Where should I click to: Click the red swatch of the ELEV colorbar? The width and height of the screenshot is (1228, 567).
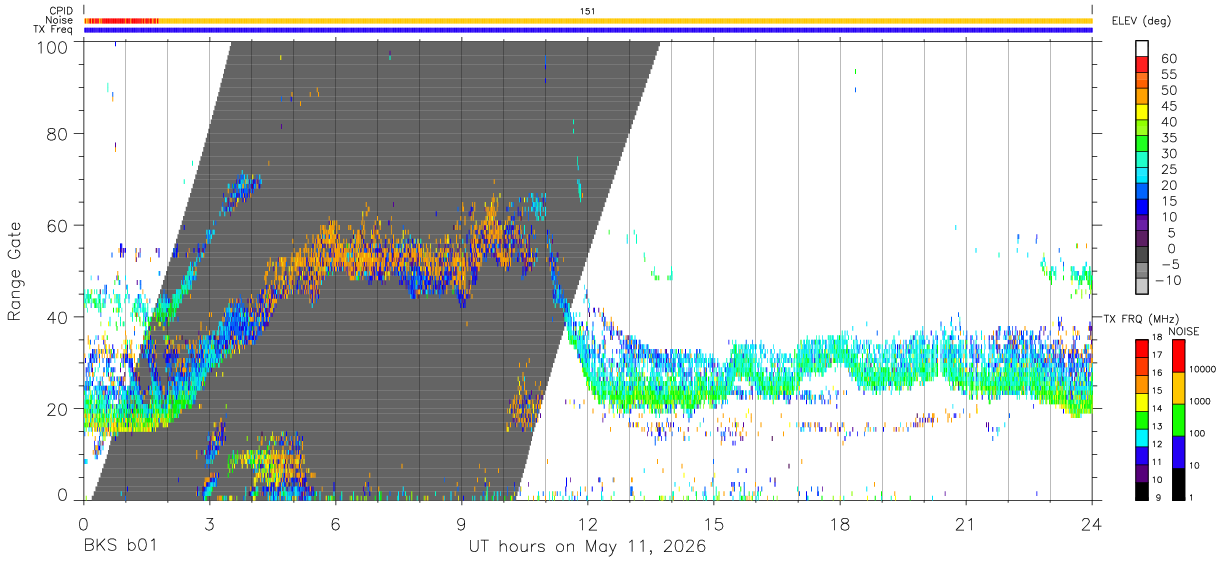coord(1143,65)
